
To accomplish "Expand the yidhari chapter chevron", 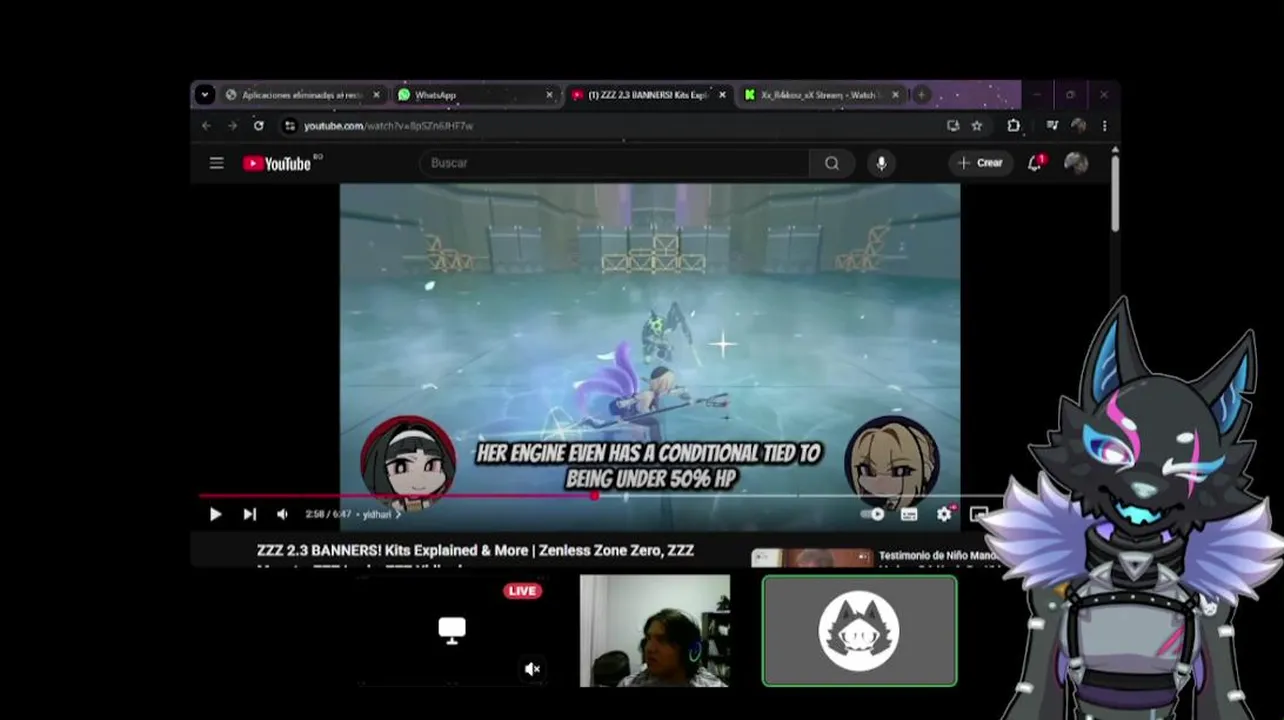I will (x=398, y=514).
